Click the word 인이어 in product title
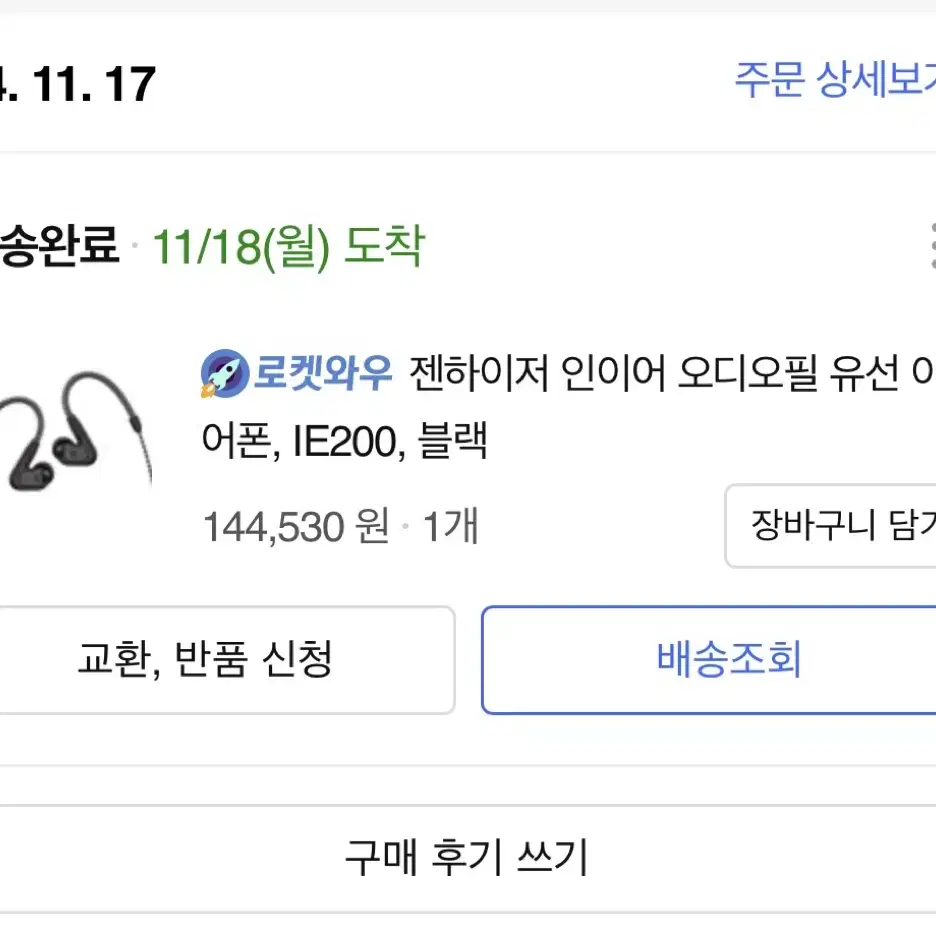Image resolution: width=936 pixels, height=936 pixels. pos(614,373)
